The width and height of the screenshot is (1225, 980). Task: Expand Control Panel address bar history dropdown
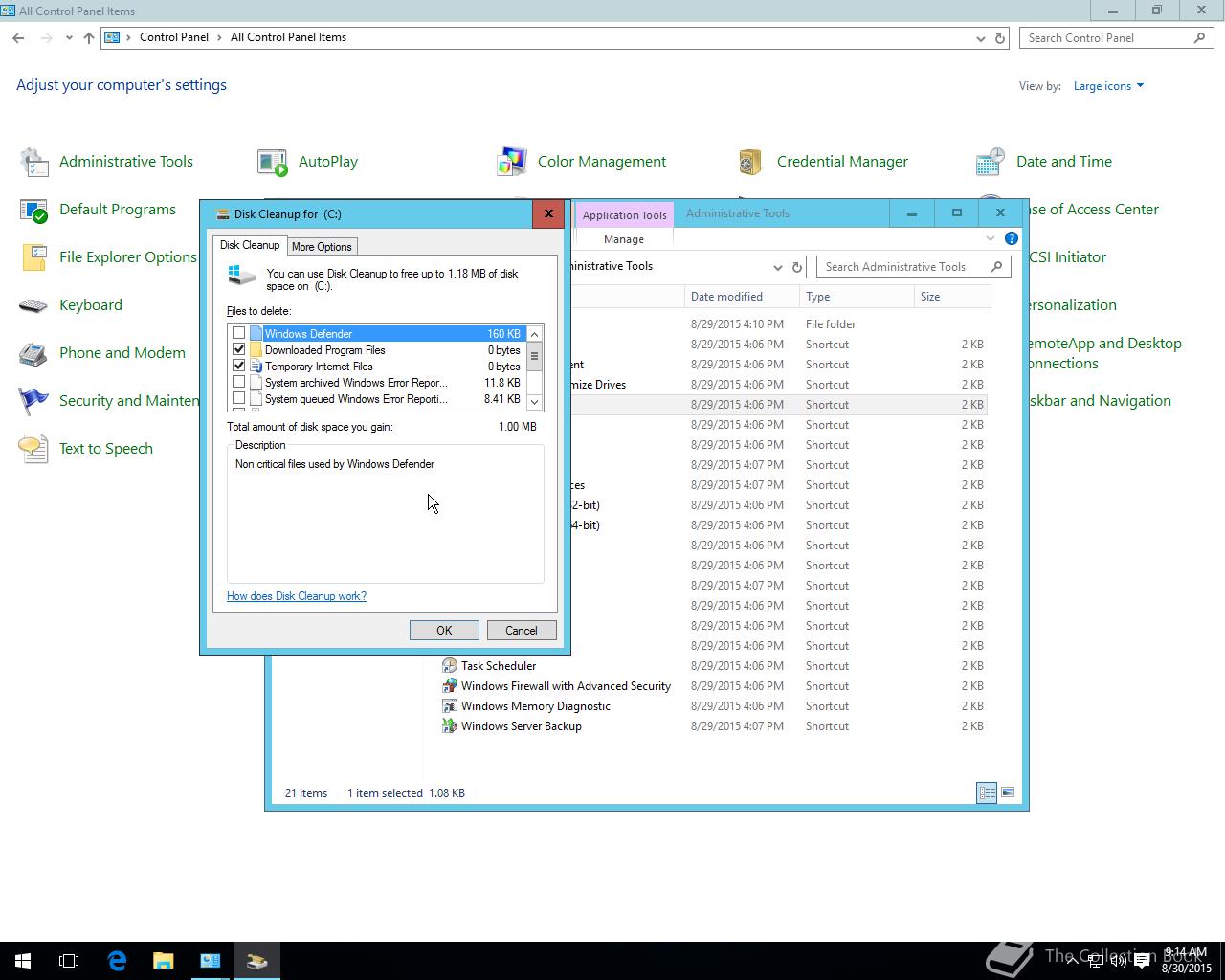980,38
